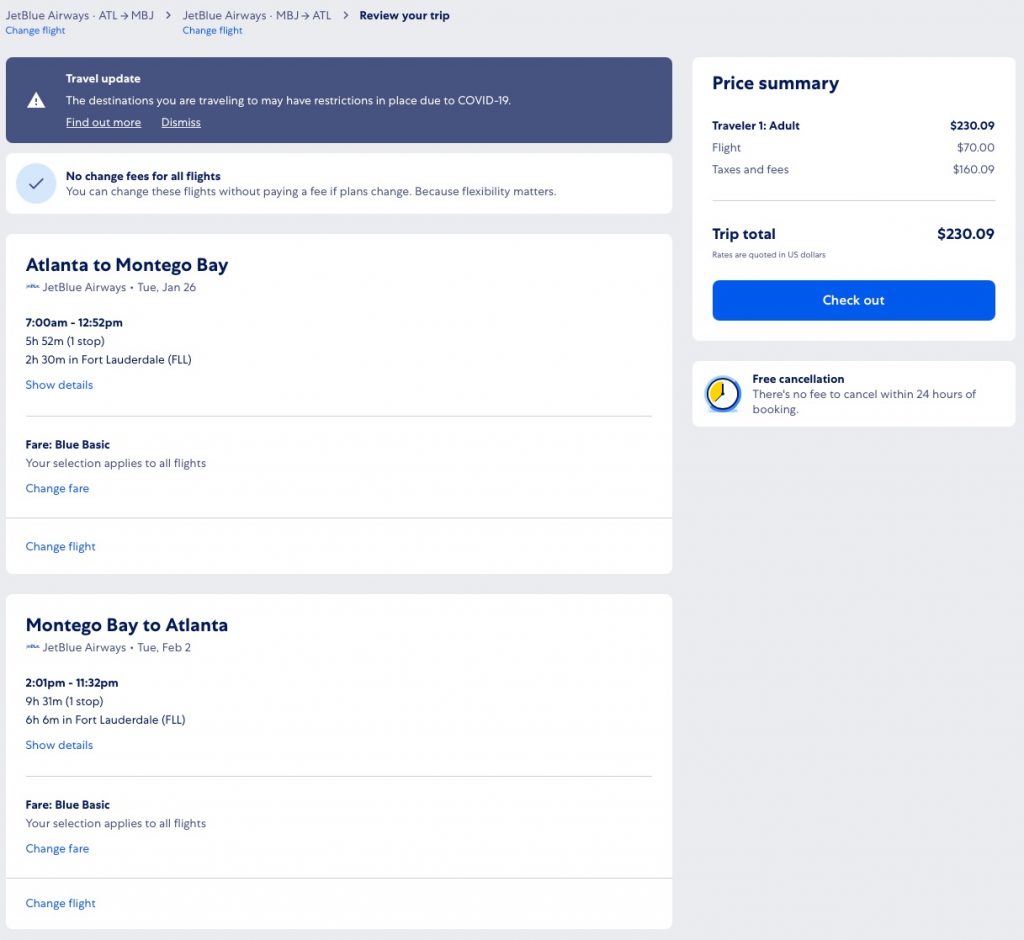The height and width of the screenshot is (940, 1024).
Task: Select Change fare for the Feb 2 flight
Action: click(57, 849)
